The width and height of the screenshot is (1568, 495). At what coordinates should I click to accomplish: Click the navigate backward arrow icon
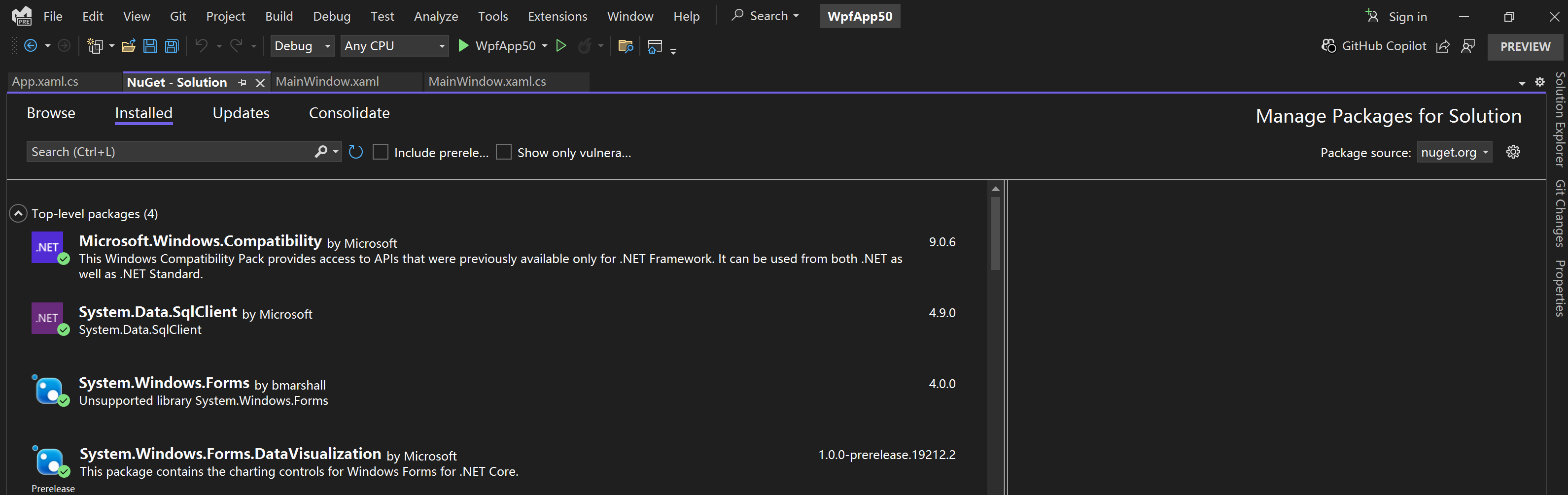pos(31,46)
